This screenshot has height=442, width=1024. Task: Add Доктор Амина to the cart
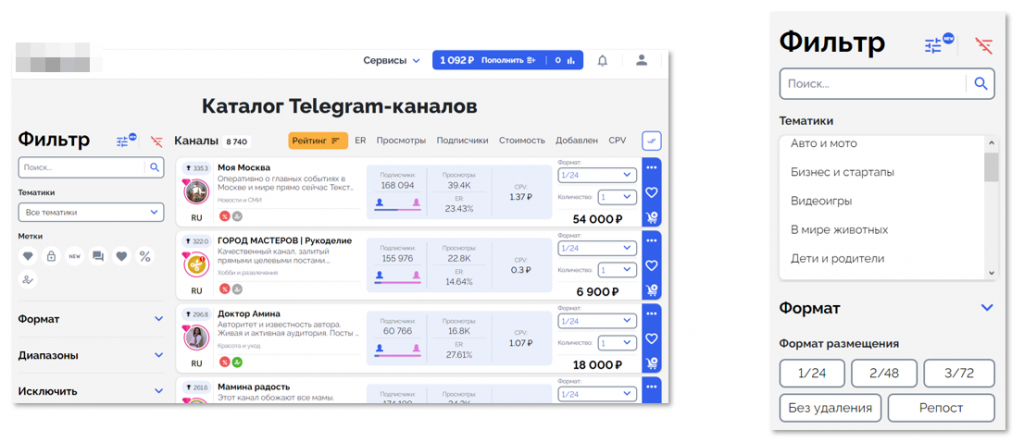(x=651, y=364)
